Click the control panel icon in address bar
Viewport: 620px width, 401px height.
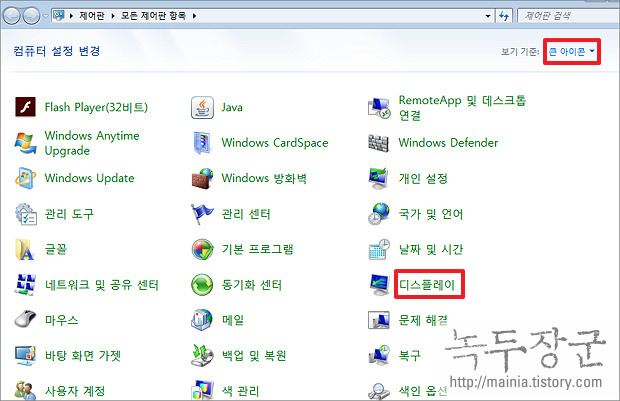(59, 16)
